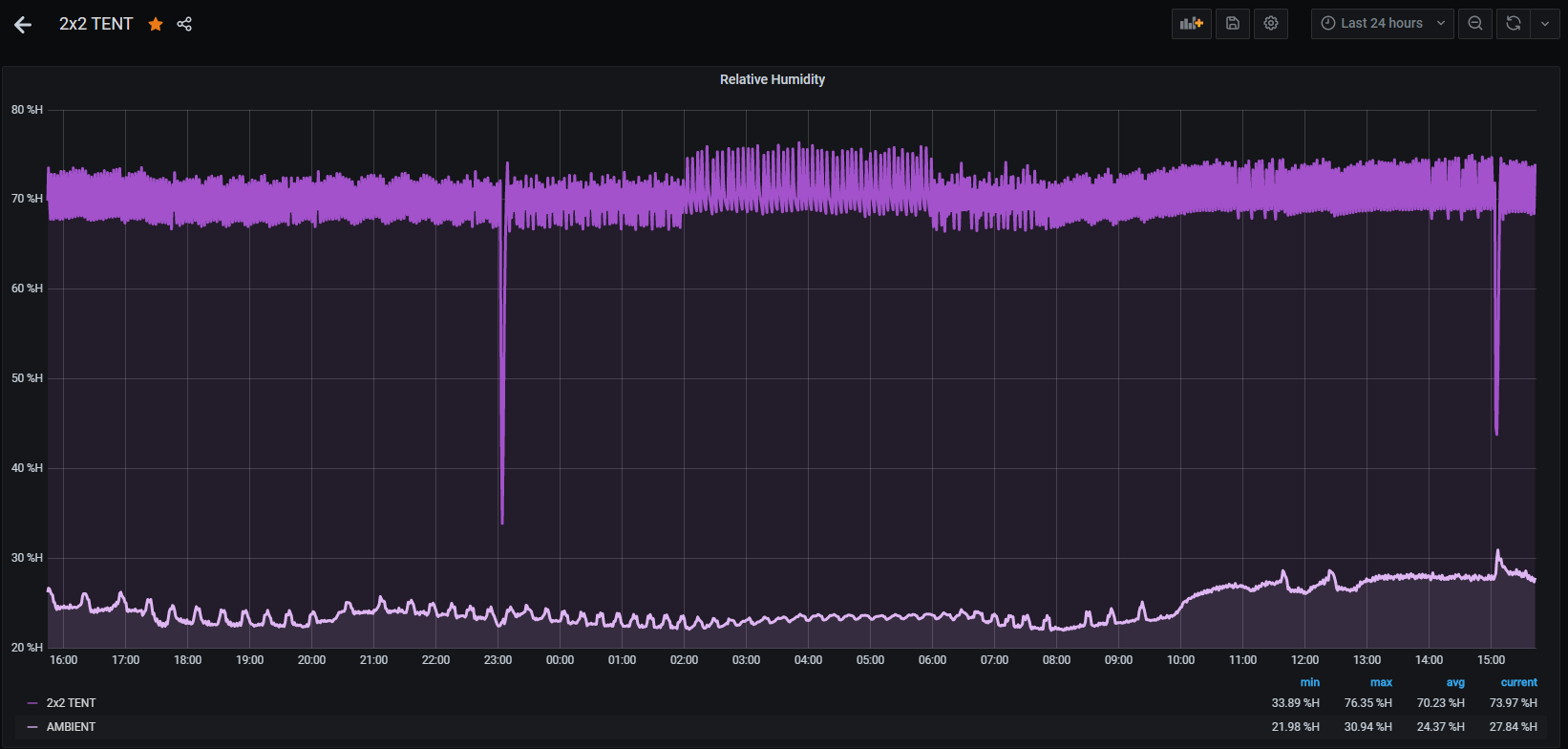
Task: Go back using the left arrow
Action: [23, 25]
